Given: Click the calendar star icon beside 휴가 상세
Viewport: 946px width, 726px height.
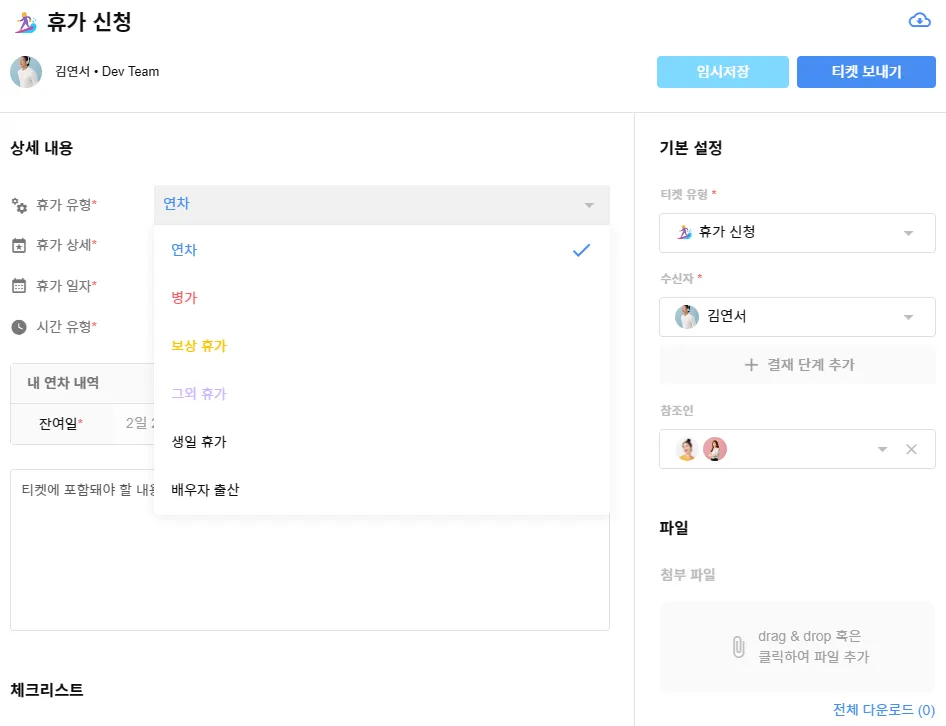Looking at the screenshot, I should (19, 245).
